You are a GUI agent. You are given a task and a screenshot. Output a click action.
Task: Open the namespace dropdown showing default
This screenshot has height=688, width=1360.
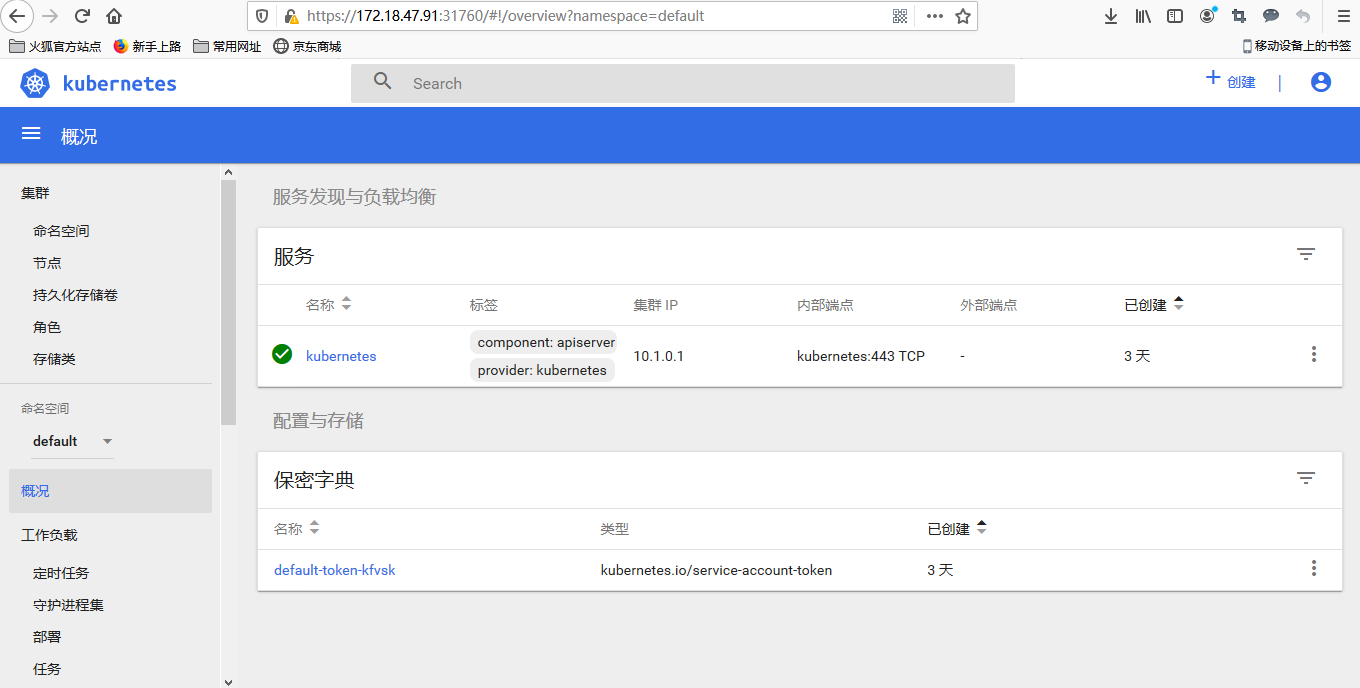72,441
